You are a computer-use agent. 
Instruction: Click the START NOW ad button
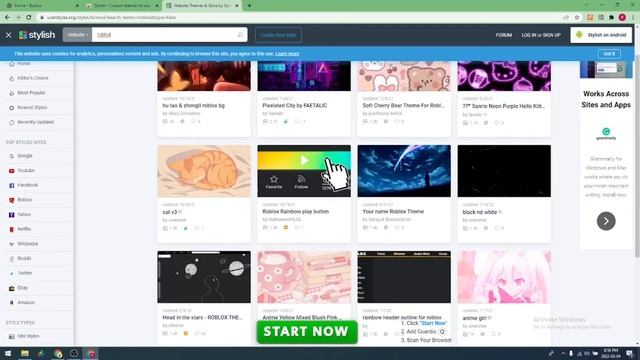point(307,332)
